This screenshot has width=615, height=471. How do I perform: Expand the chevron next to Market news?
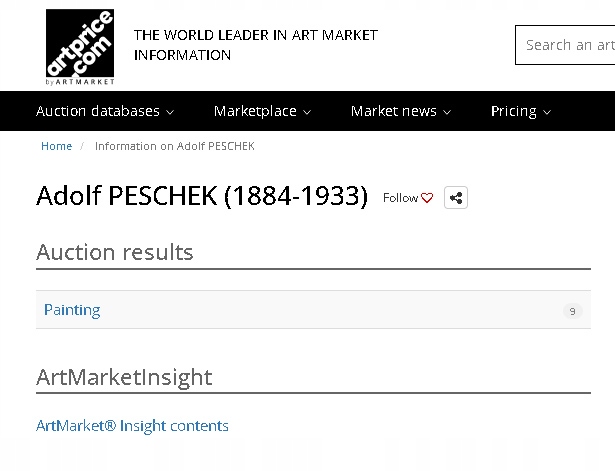click(x=447, y=112)
